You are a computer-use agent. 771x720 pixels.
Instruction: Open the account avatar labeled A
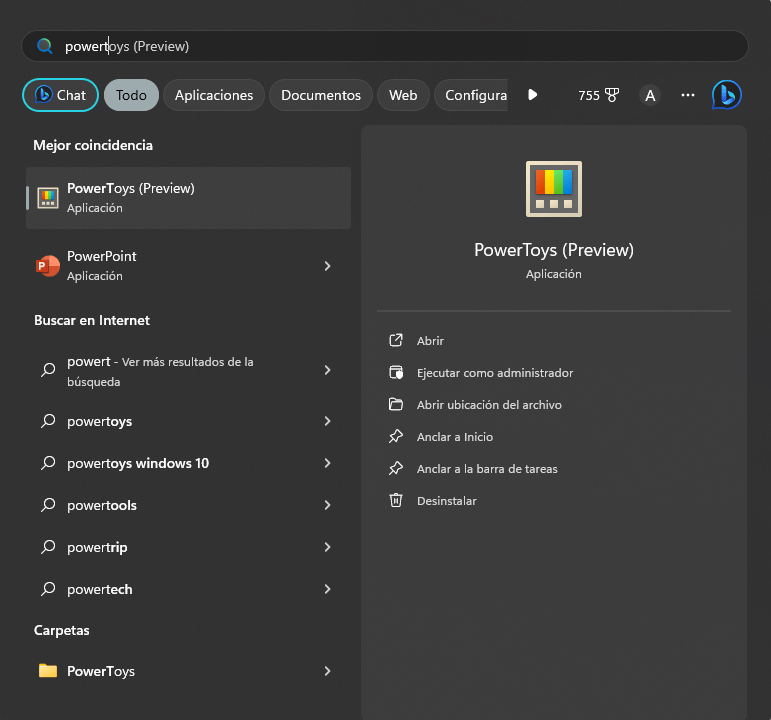pos(650,95)
